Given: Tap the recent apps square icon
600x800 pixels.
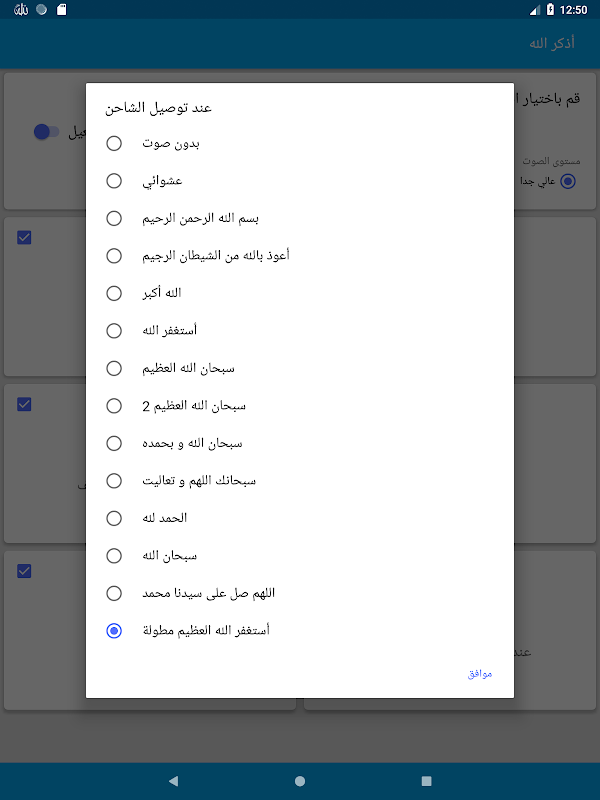Looking at the screenshot, I should point(427,781).
